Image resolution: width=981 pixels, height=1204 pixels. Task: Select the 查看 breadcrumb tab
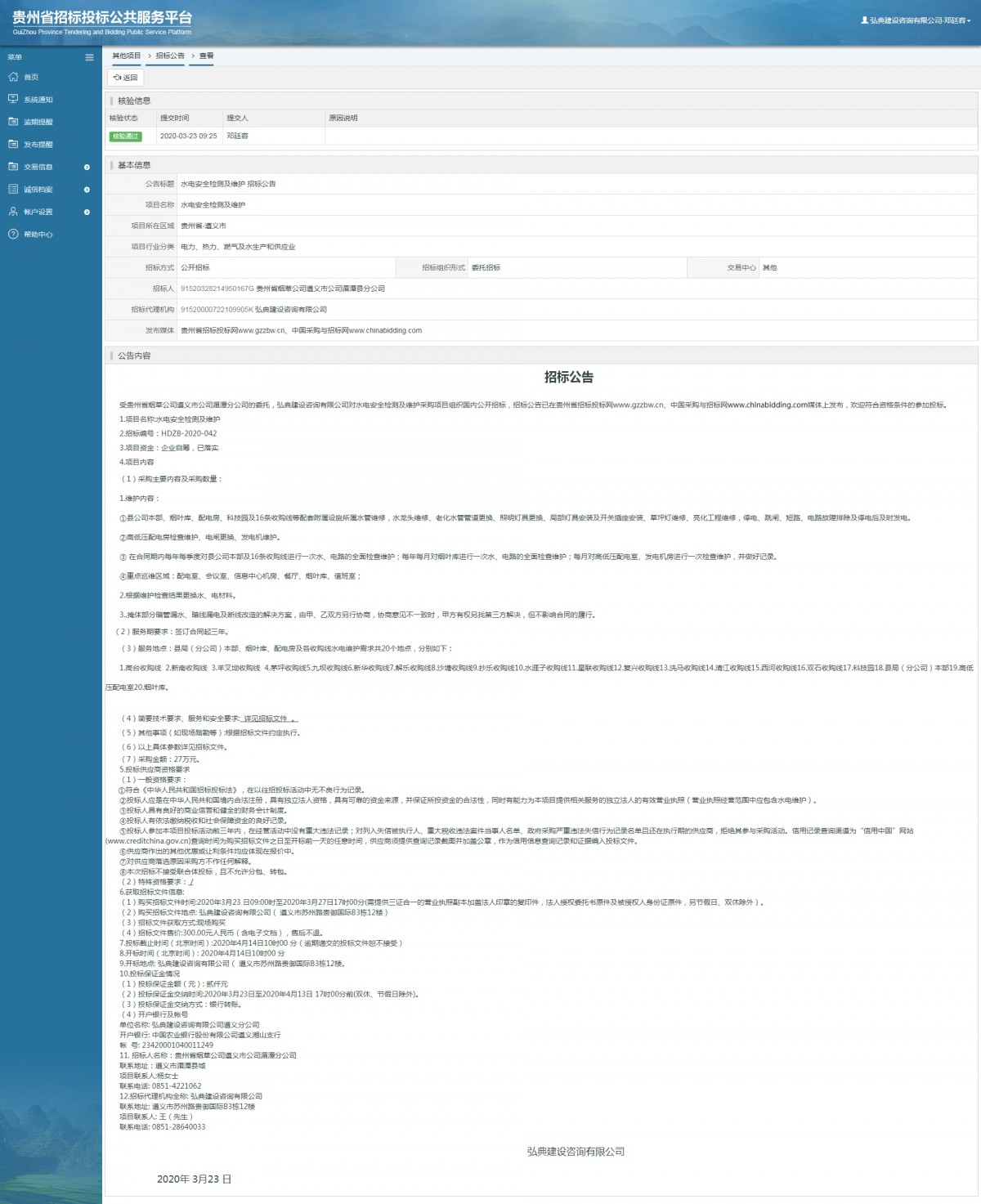pyautogui.click(x=206, y=56)
